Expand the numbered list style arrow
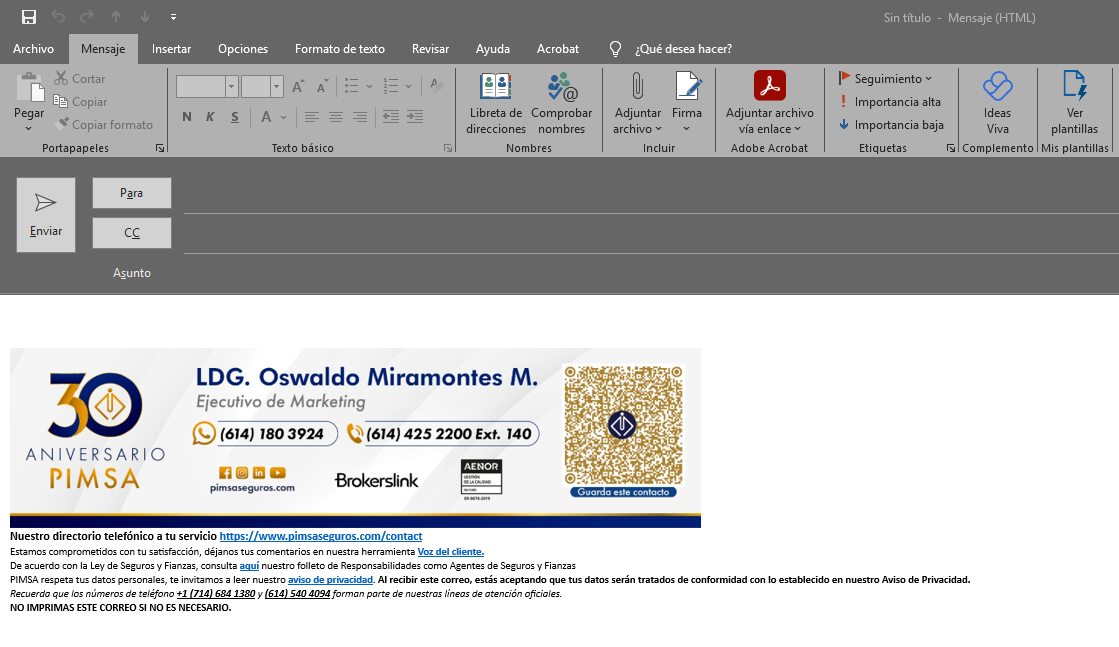Viewport: 1119px width, 647px height. click(408, 86)
